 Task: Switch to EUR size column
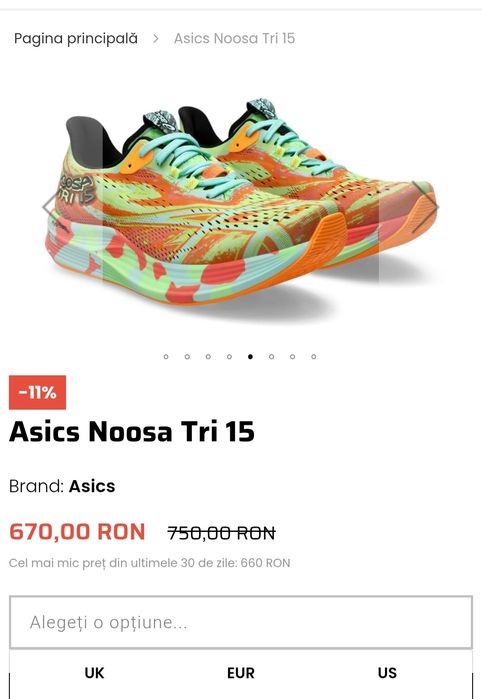tap(241, 673)
